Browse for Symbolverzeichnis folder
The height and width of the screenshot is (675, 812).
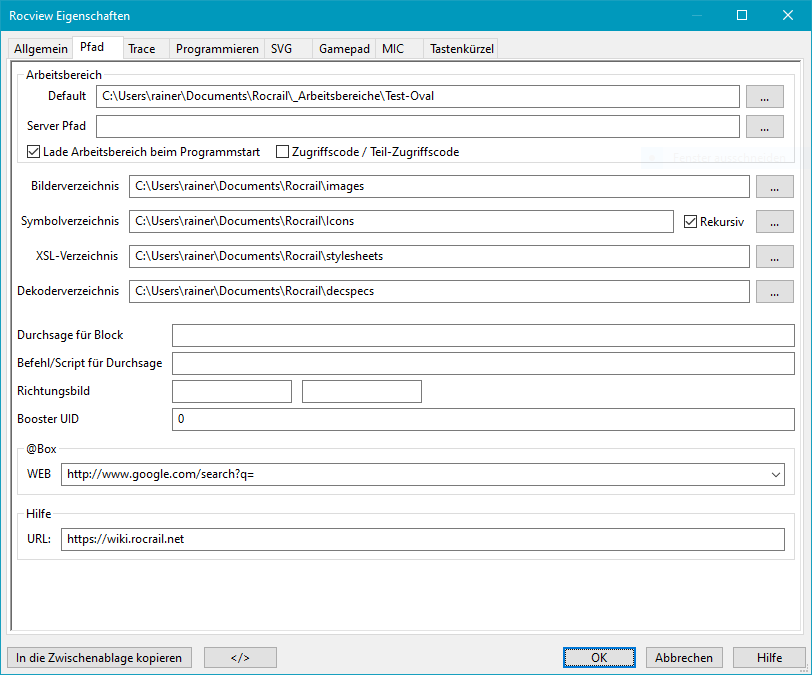tap(774, 221)
